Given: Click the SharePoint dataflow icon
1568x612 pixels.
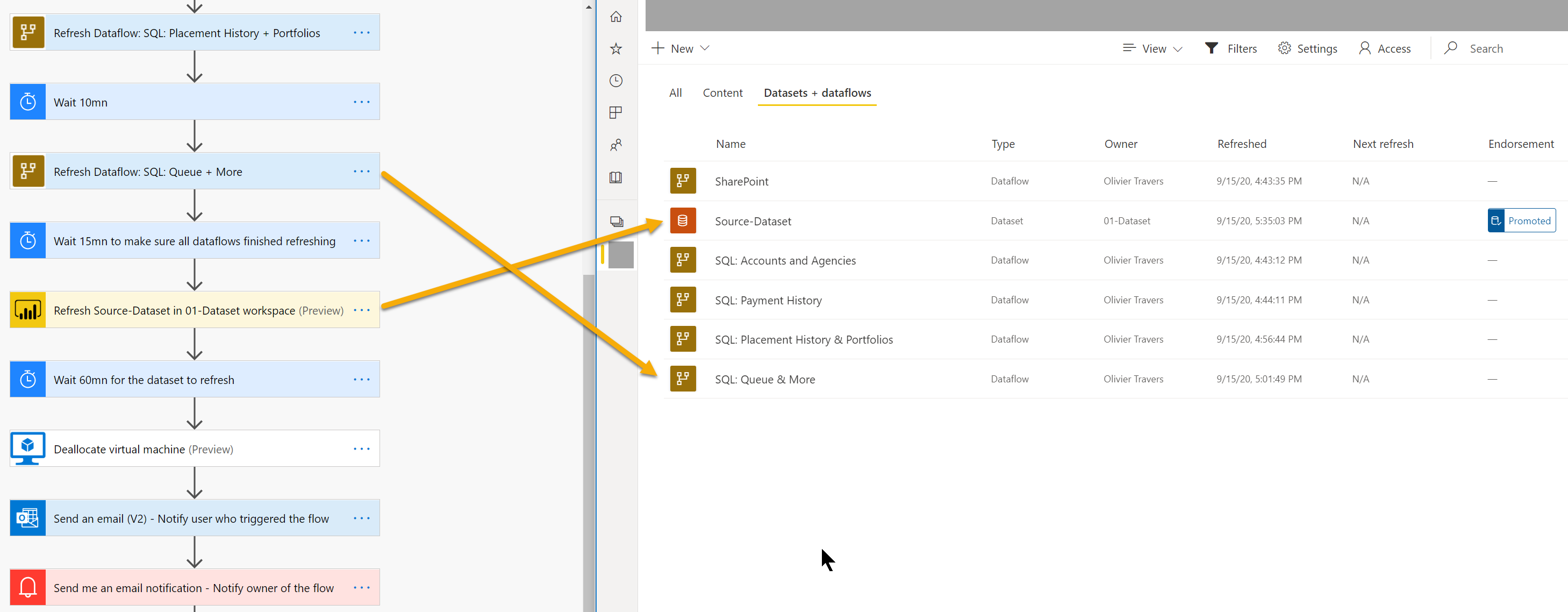Looking at the screenshot, I should 683,181.
